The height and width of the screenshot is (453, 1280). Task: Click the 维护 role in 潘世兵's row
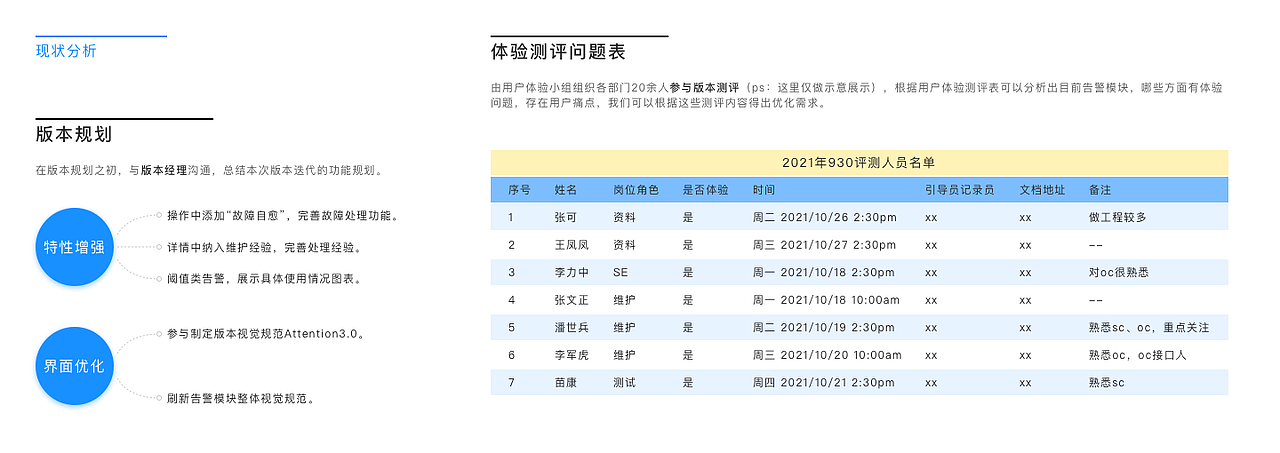[x=625, y=327]
